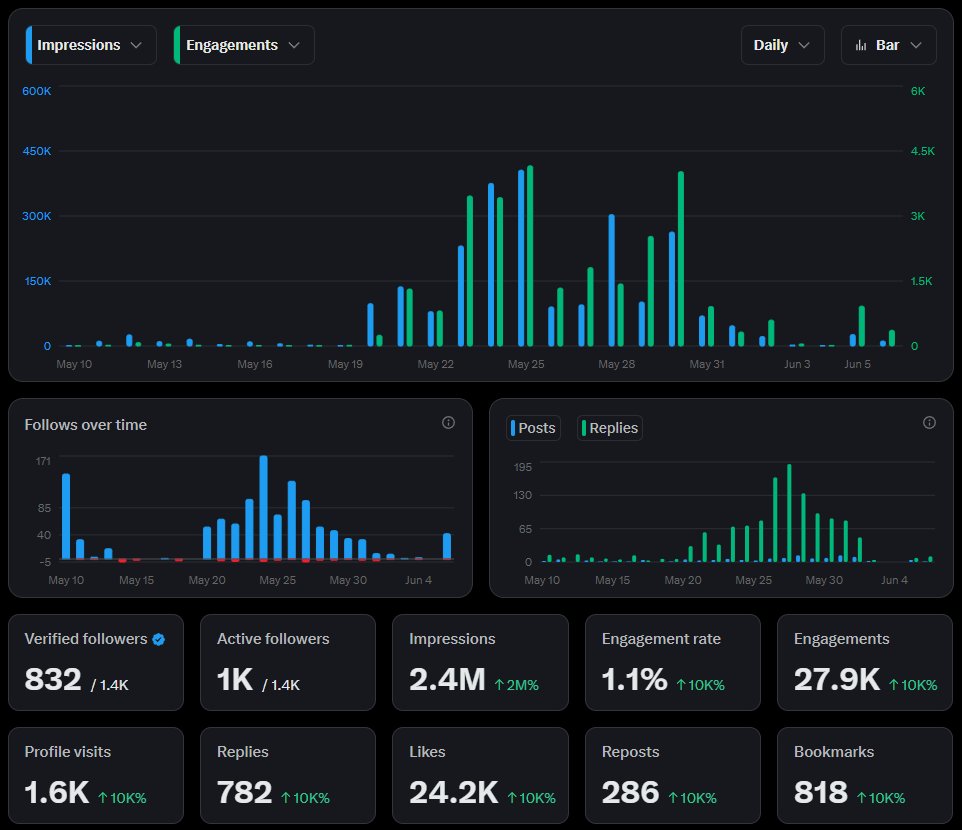The image size is (962, 830).
Task: Select the Active followers card
Action: (288, 663)
